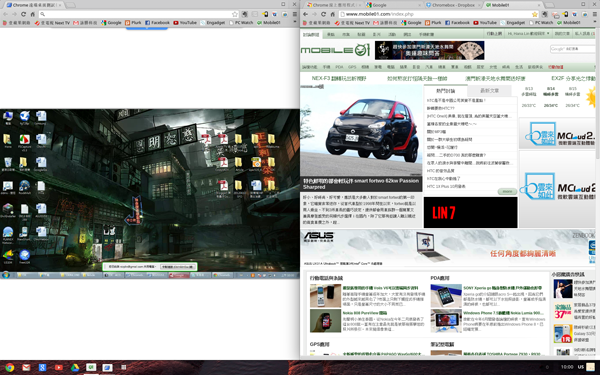Open Google Search icon in shelf
600x375 pixels.
[42, 367]
